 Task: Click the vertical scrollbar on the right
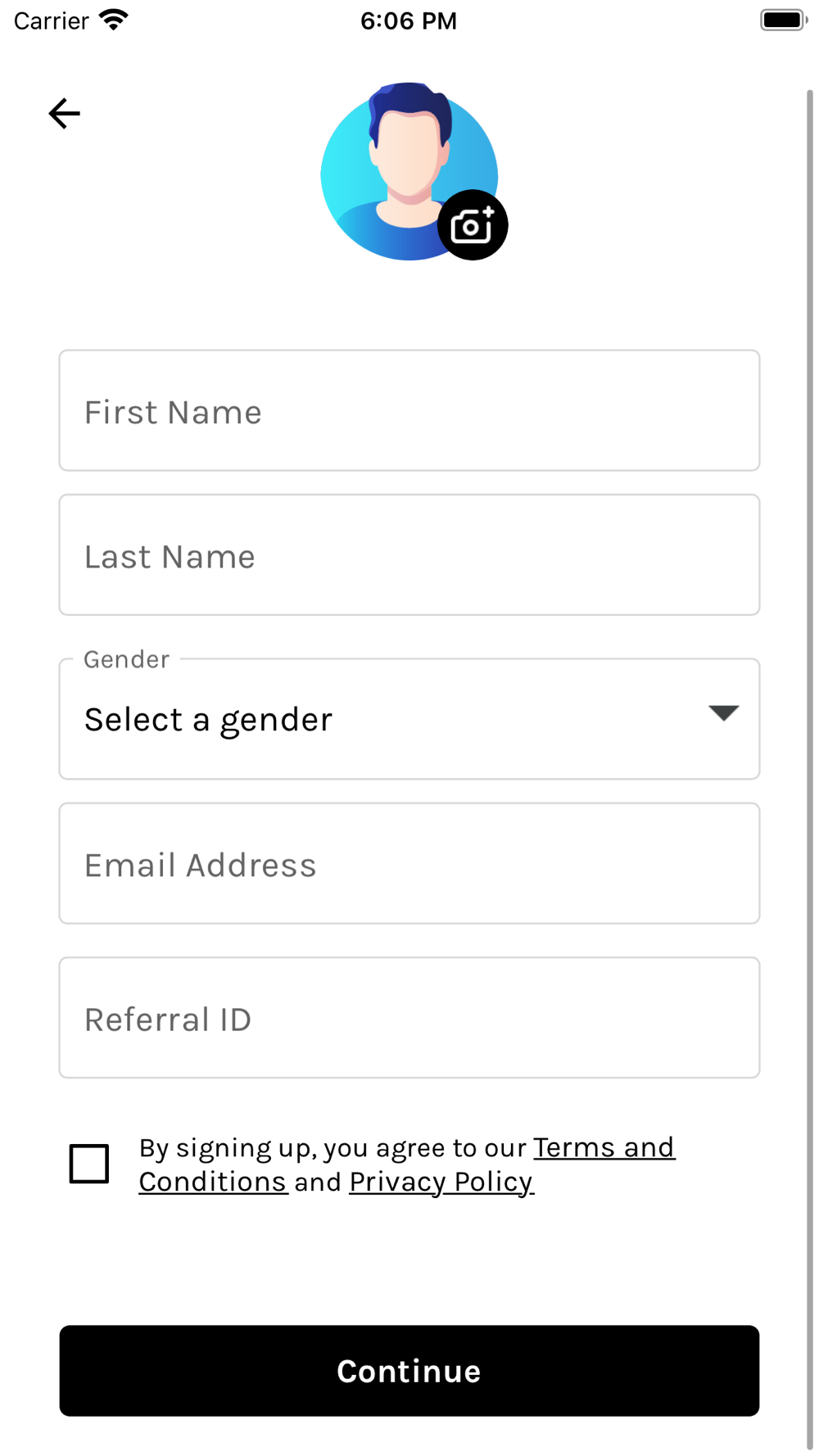click(x=810, y=737)
